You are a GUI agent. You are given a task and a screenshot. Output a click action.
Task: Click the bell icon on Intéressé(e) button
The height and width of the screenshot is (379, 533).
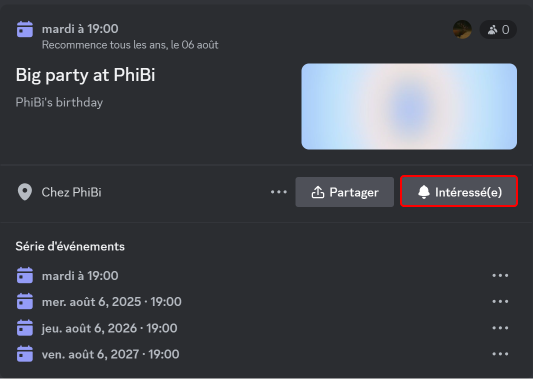tap(424, 192)
